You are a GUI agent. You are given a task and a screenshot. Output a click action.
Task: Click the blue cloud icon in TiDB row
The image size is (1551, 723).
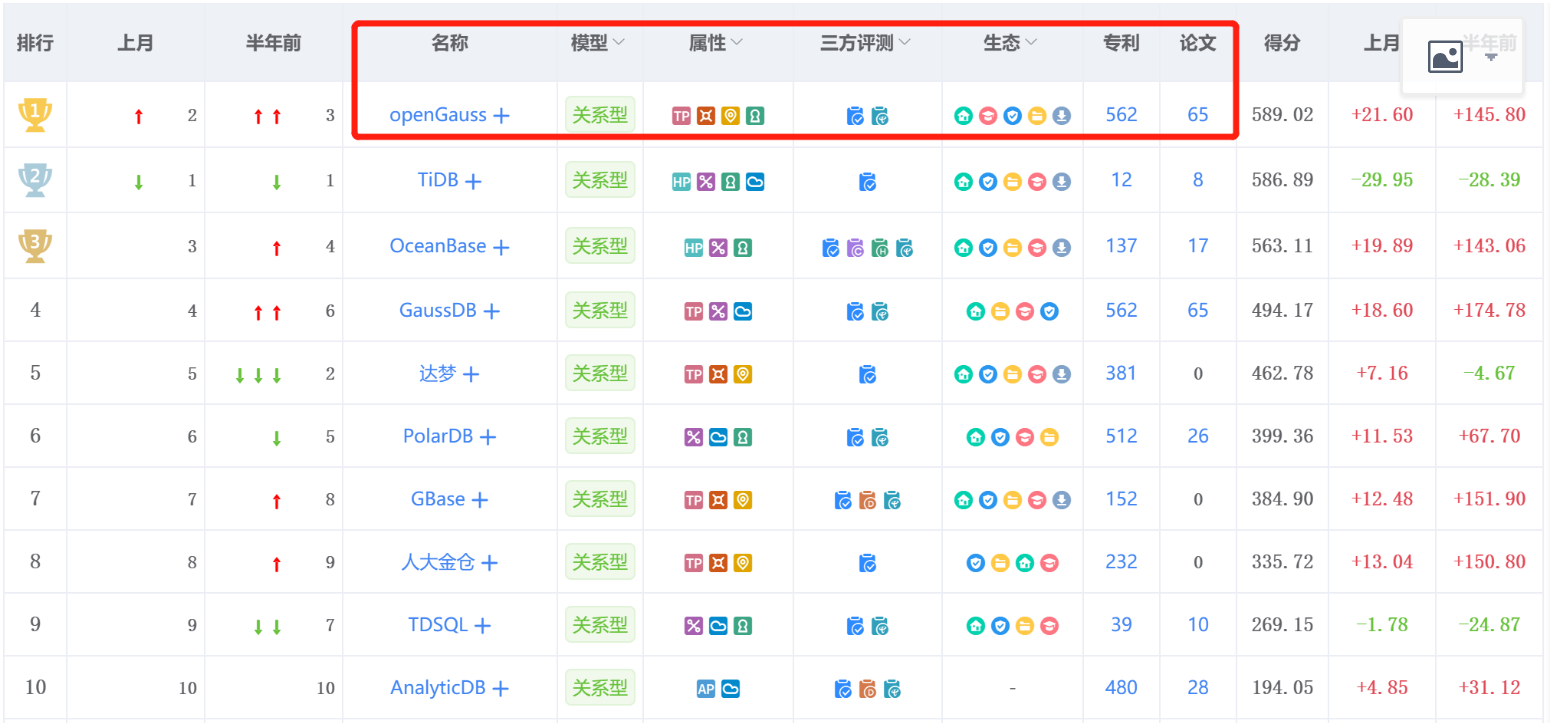point(755,182)
